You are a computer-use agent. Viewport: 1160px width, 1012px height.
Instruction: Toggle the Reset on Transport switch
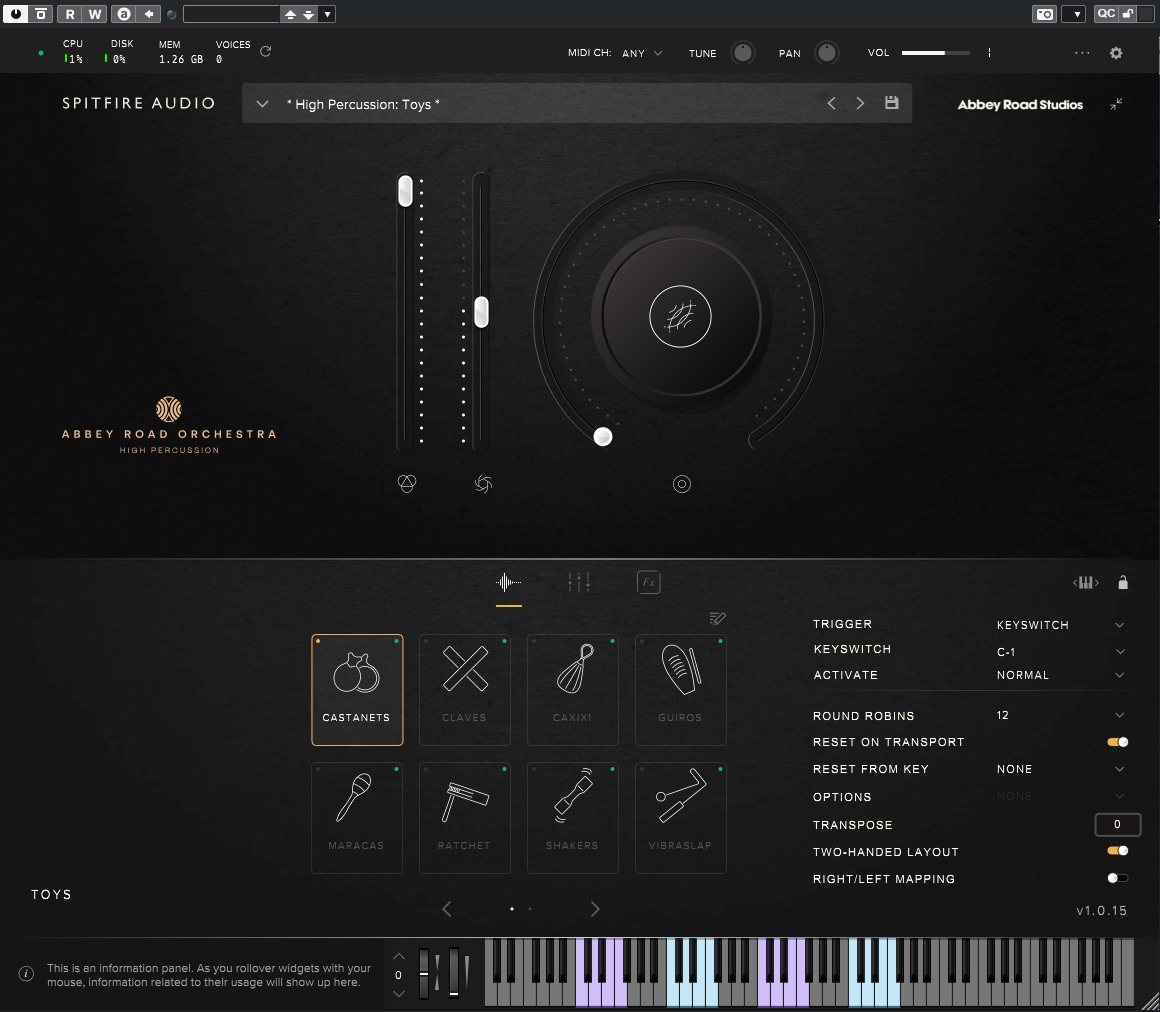coord(1117,742)
